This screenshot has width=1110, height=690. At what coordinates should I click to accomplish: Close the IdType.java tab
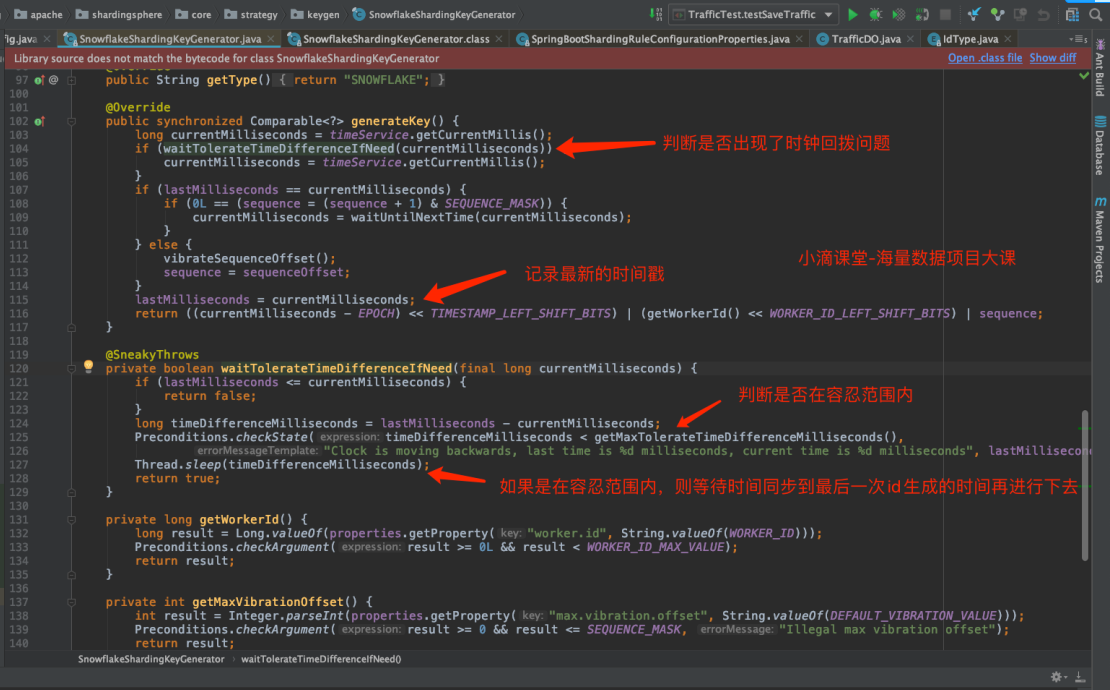[x=1008, y=39]
